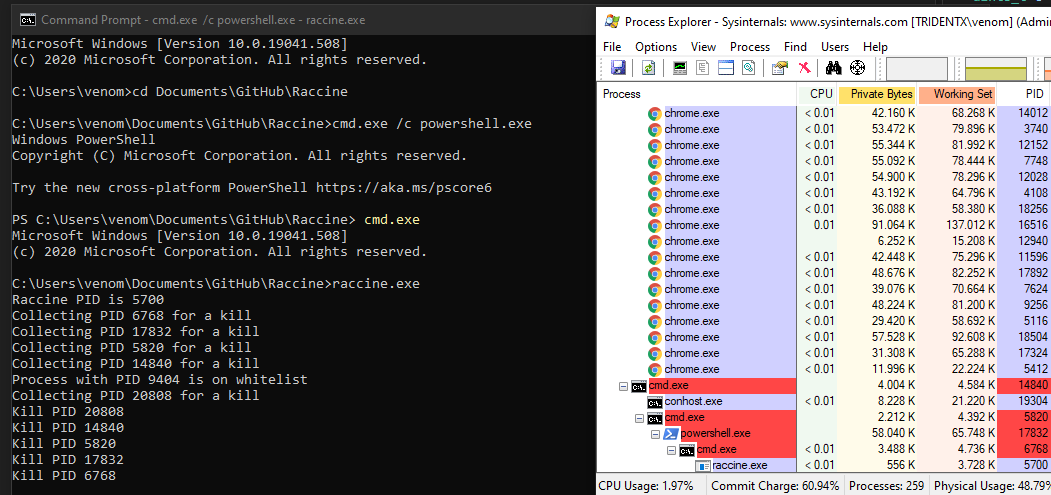The image size is (1051, 495).
Task: Click the Chrome icon in the PID 14012 row
Action: point(655,113)
